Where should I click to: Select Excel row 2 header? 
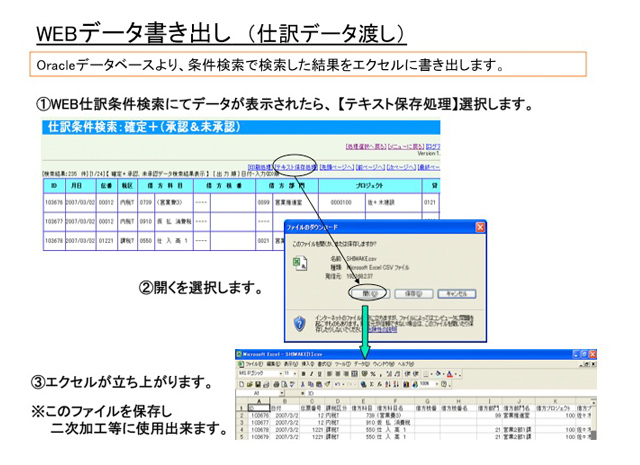pos(241,415)
